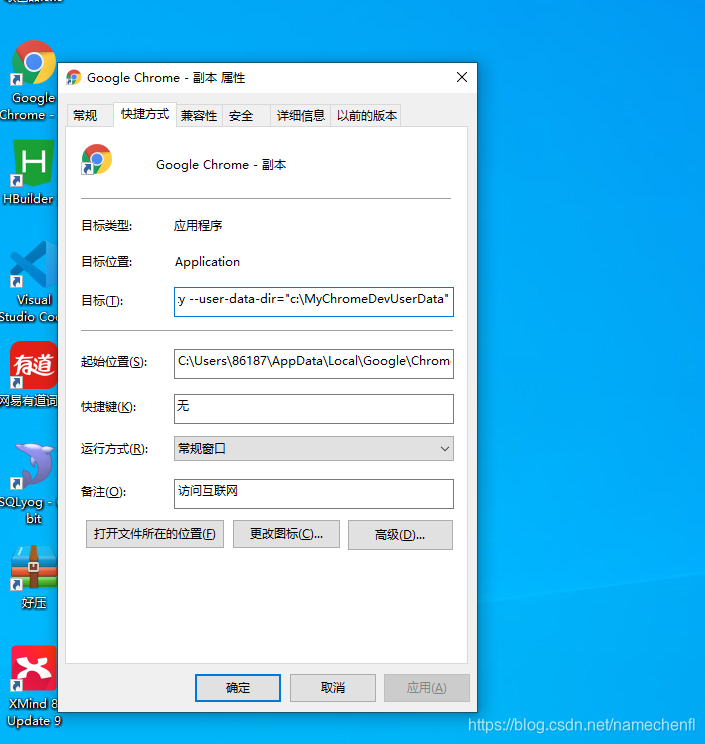The width and height of the screenshot is (705, 744).
Task: Select the 网易有道词典 desktop icon
Action: [33, 364]
